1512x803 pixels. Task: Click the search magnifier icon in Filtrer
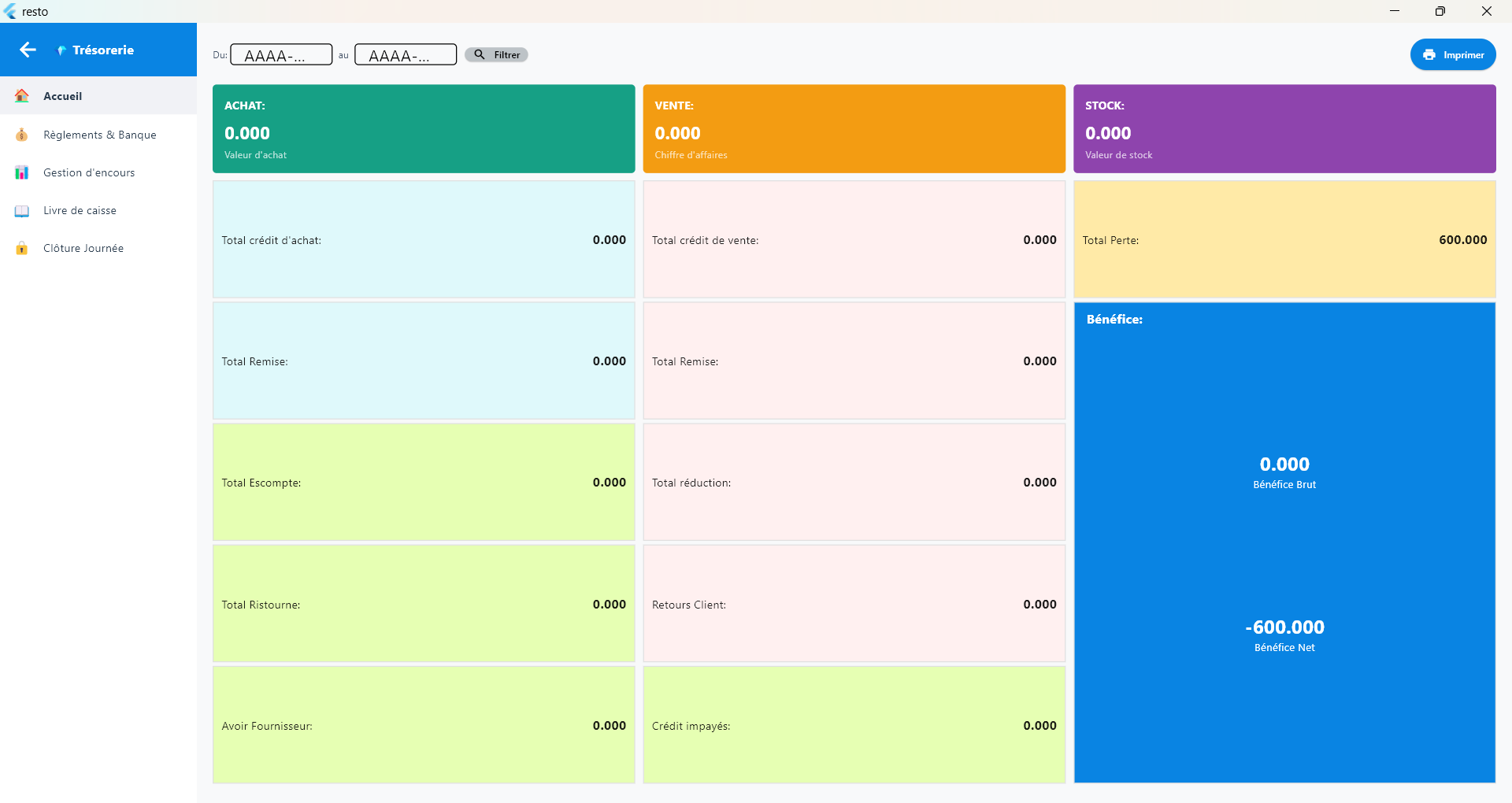[479, 54]
